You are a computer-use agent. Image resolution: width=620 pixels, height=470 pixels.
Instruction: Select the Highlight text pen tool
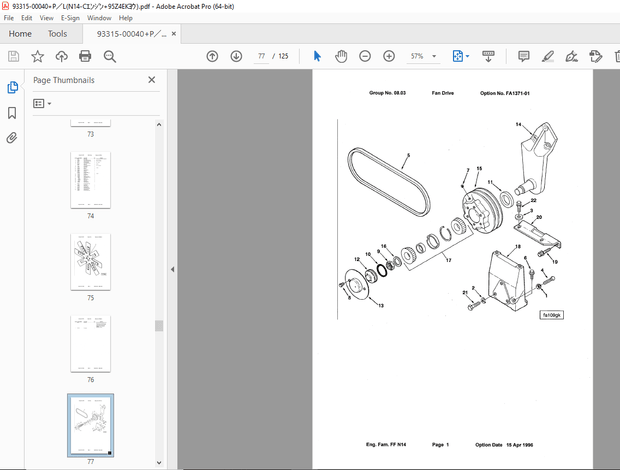548,56
